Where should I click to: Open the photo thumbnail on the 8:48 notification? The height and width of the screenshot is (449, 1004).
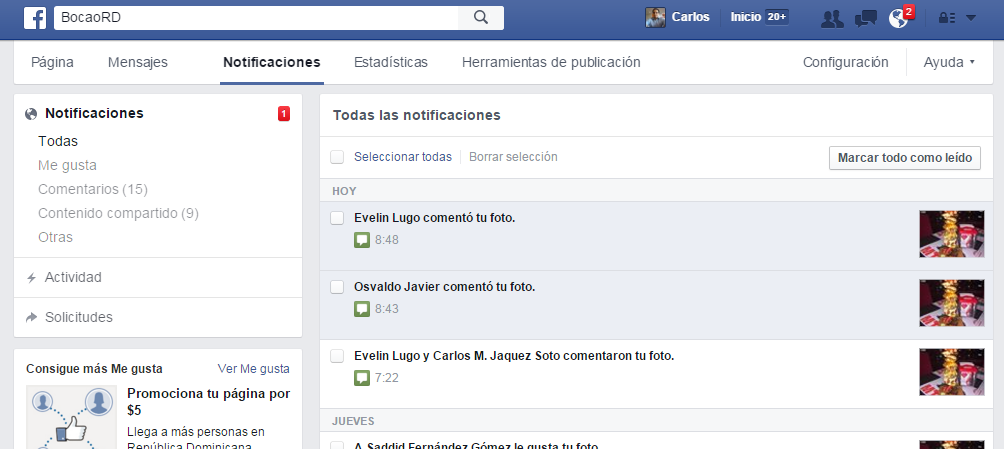[951, 234]
